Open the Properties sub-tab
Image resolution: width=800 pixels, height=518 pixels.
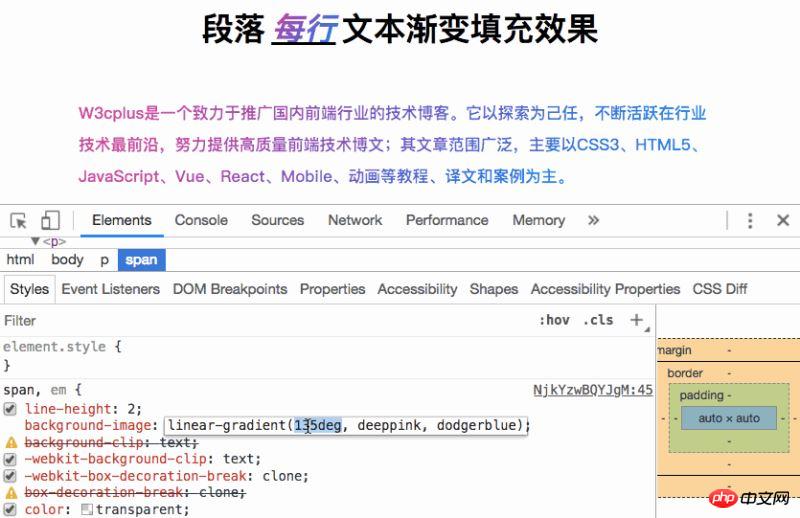[x=332, y=289]
